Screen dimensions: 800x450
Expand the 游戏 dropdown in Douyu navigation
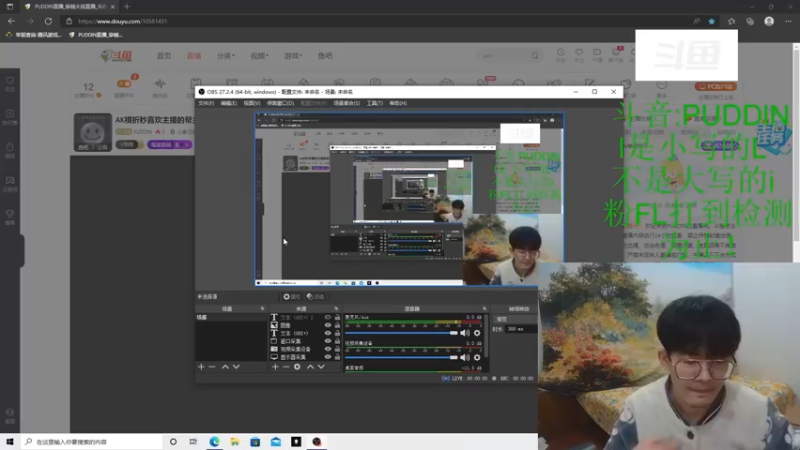click(293, 56)
